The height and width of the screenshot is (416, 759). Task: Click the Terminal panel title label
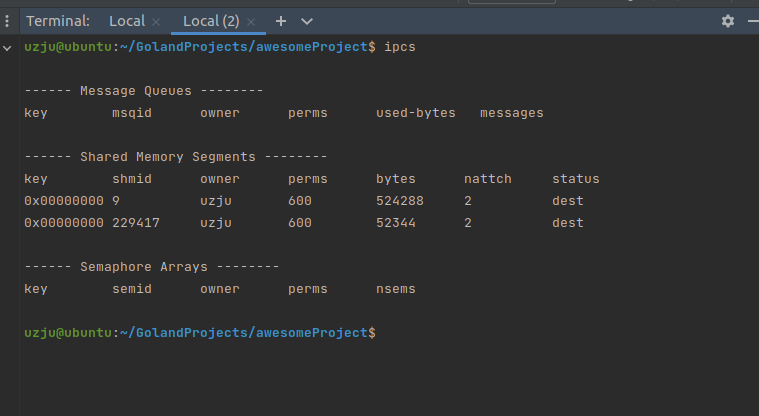coord(57,21)
